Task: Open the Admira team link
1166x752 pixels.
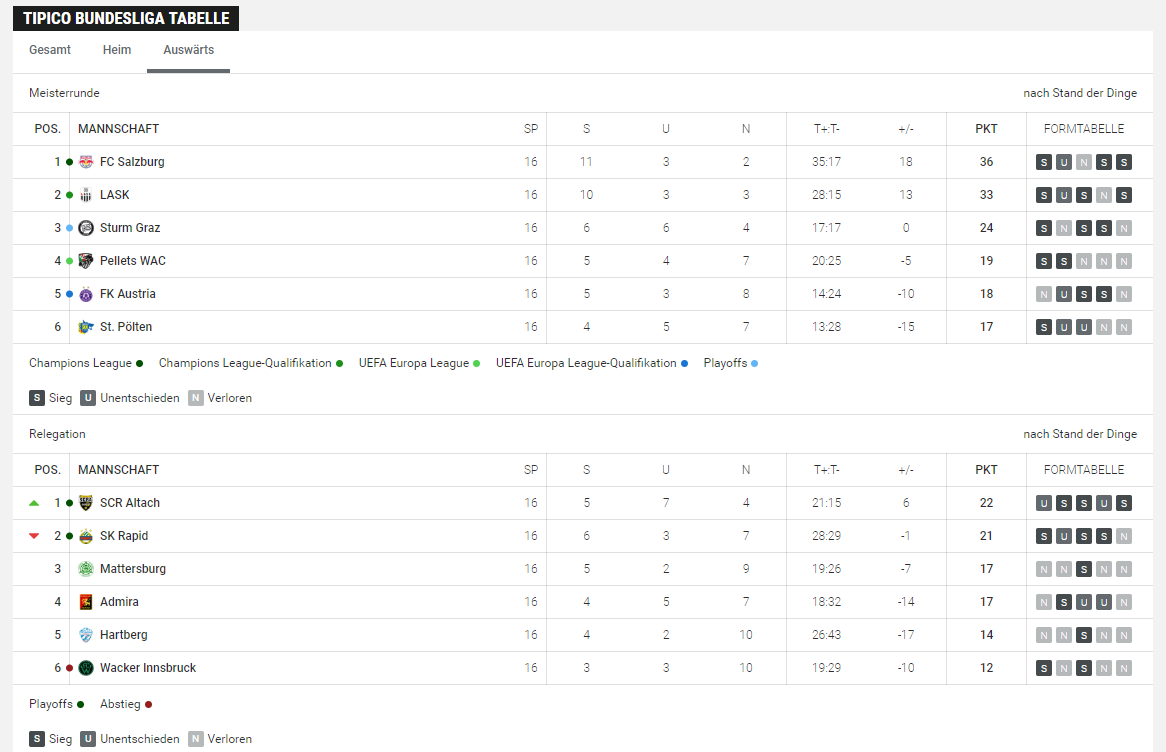Action: pyautogui.click(x=119, y=602)
